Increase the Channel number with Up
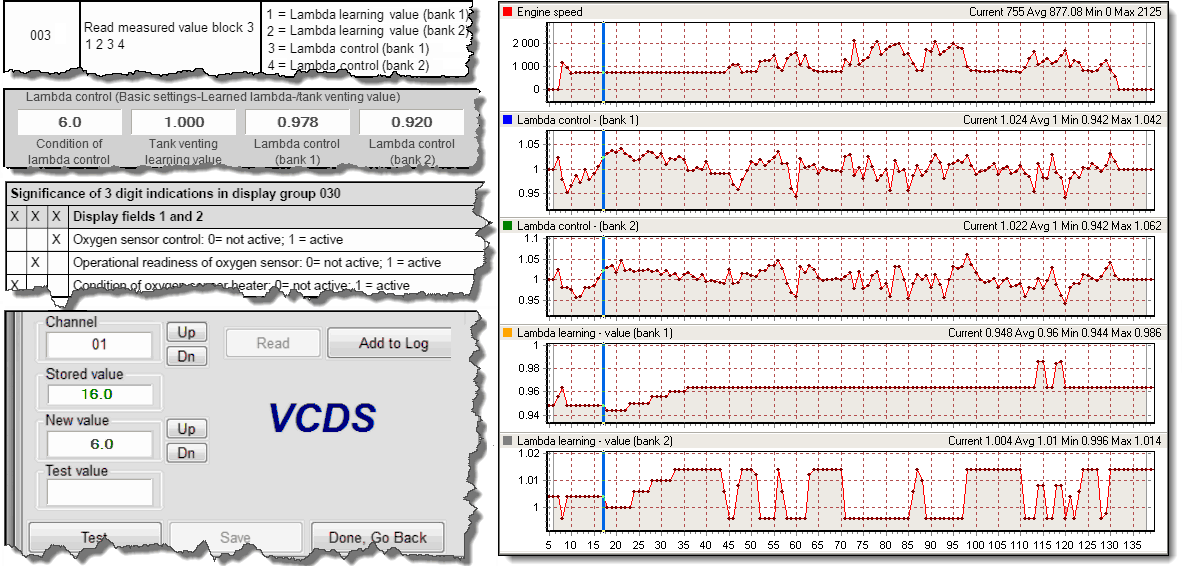Image resolution: width=1182 pixels, height=566 pixels. click(186, 333)
